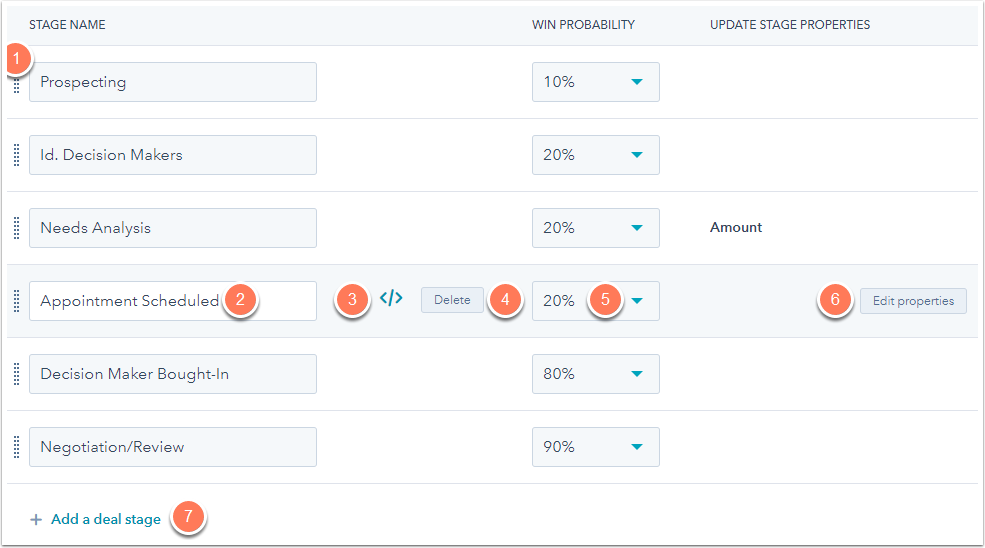Click the code icon for Appointment Scheduled
This screenshot has width=985, height=548.
click(391, 298)
